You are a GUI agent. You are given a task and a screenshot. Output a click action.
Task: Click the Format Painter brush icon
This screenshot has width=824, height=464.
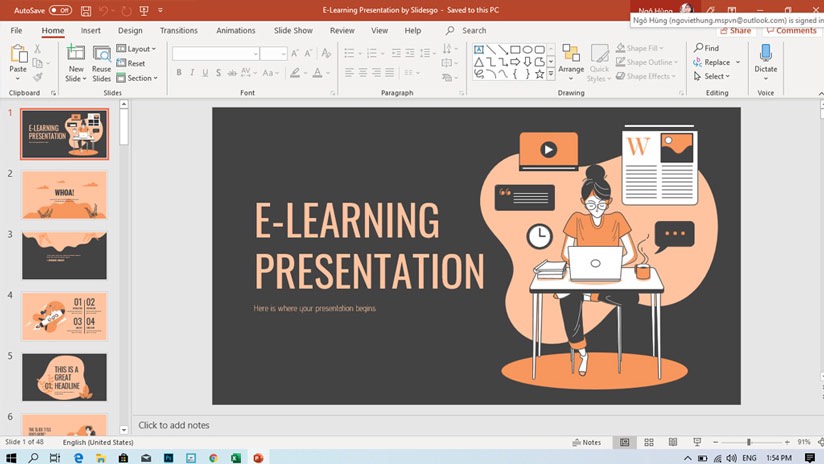37,77
